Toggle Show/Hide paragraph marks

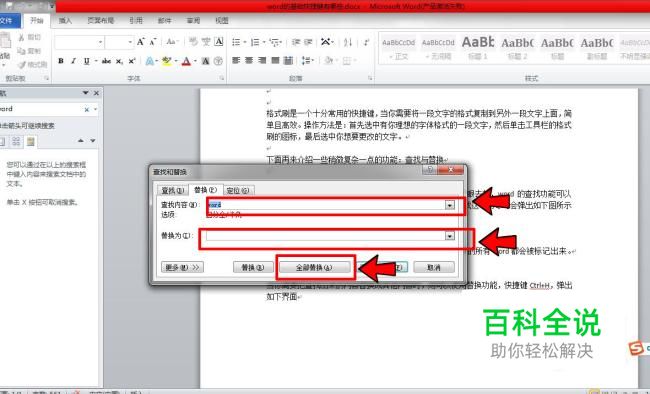pos(366,42)
